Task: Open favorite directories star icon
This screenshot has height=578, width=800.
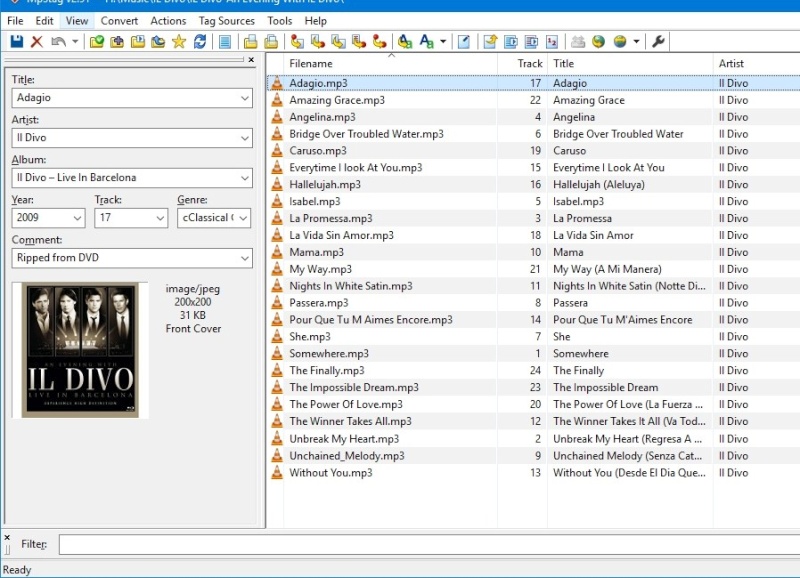Action: click(x=179, y=41)
